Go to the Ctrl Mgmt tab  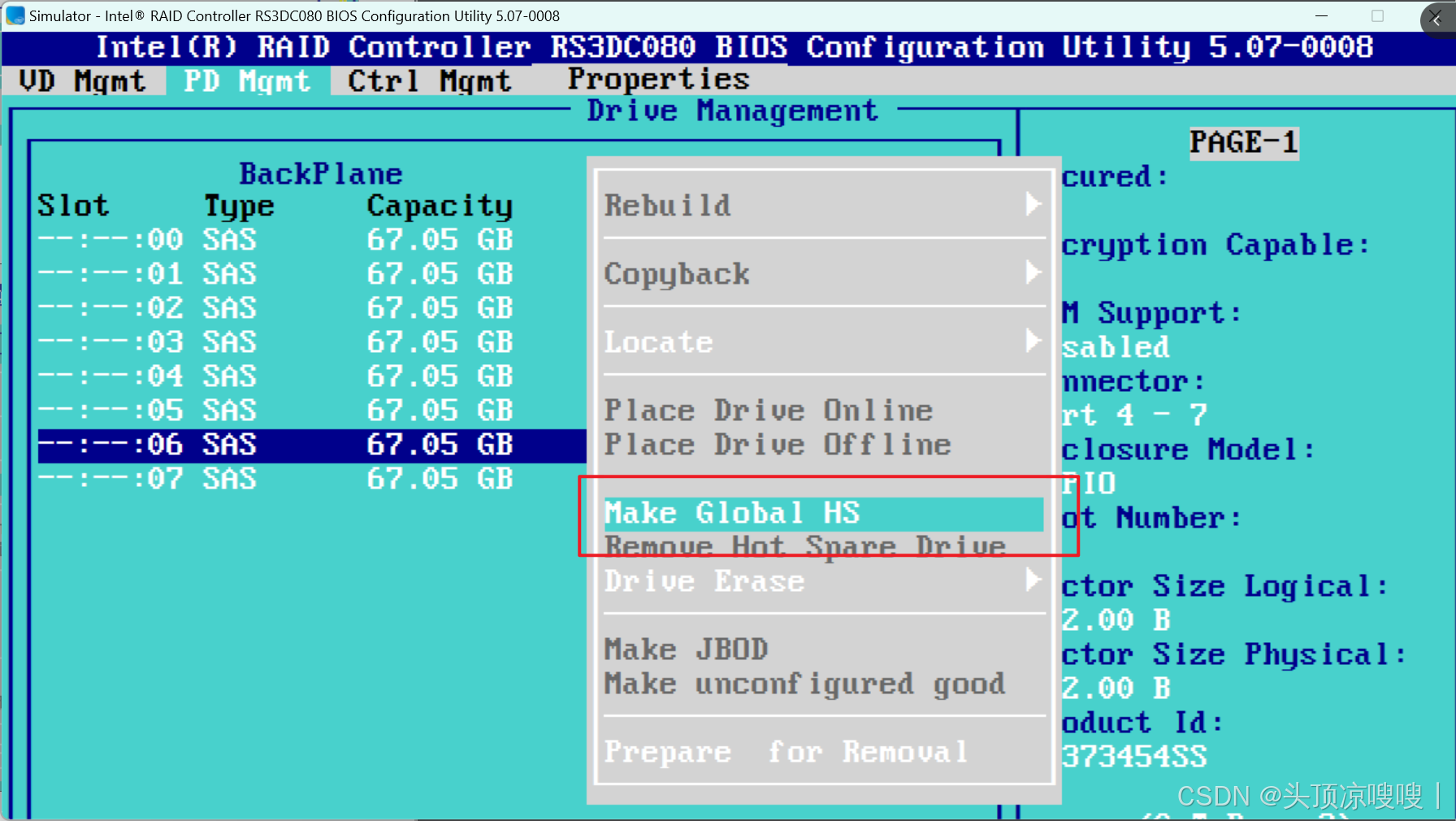(430, 80)
